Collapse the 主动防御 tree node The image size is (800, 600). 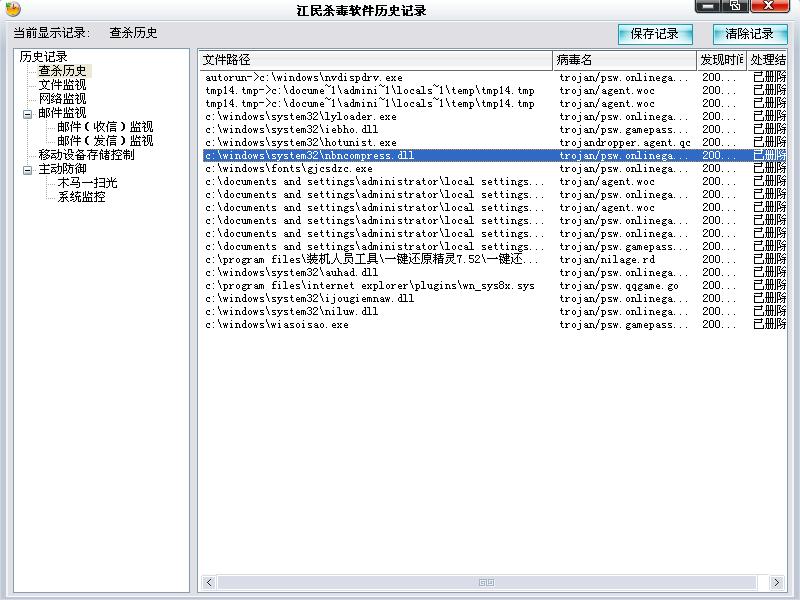28,170
